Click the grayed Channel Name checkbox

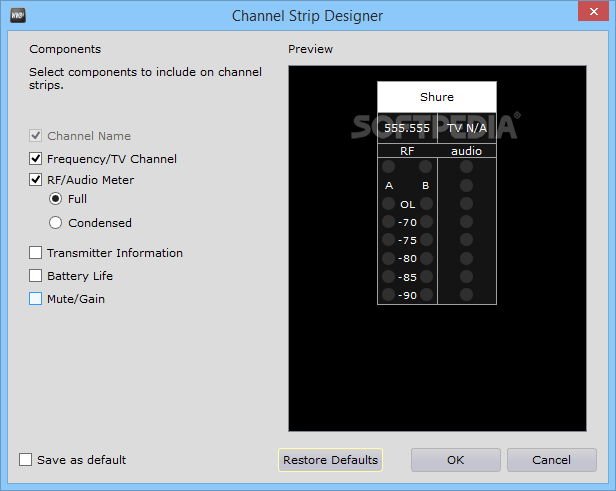pyautogui.click(x=35, y=136)
